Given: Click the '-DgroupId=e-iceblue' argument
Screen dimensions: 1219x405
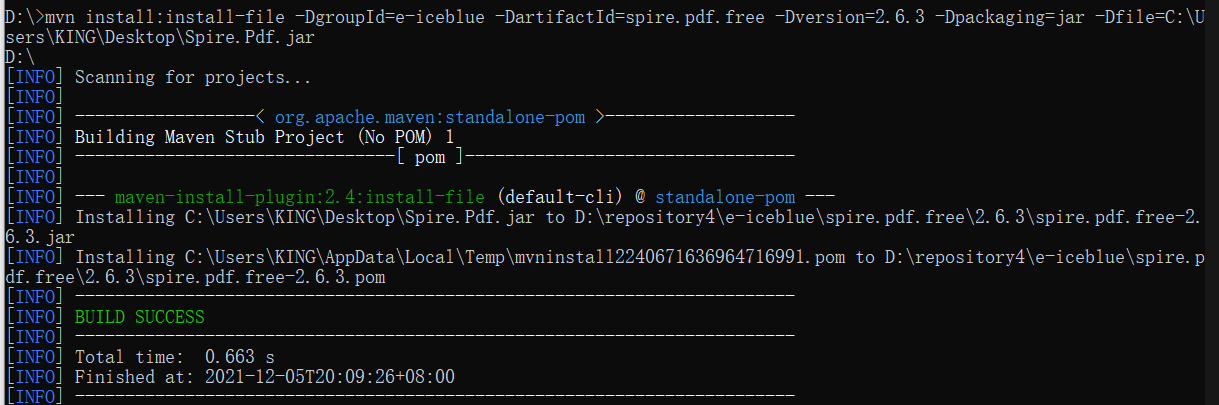Looking at the screenshot, I should pyautogui.click(x=388, y=18).
